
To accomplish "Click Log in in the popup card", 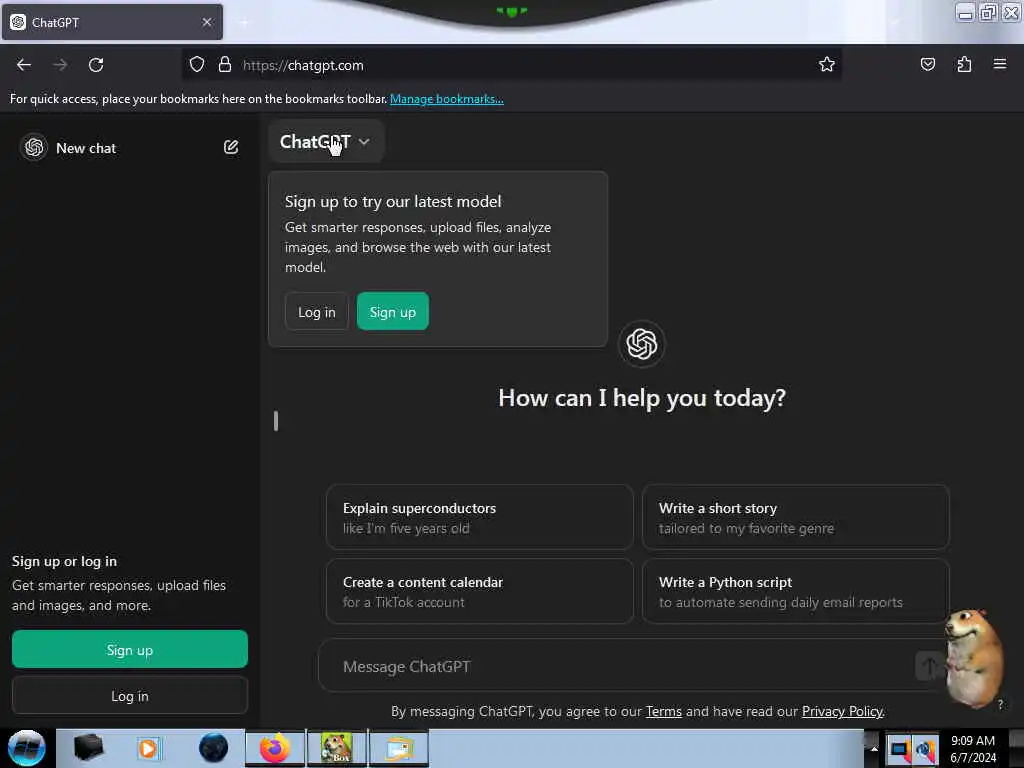I will tap(317, 312).
